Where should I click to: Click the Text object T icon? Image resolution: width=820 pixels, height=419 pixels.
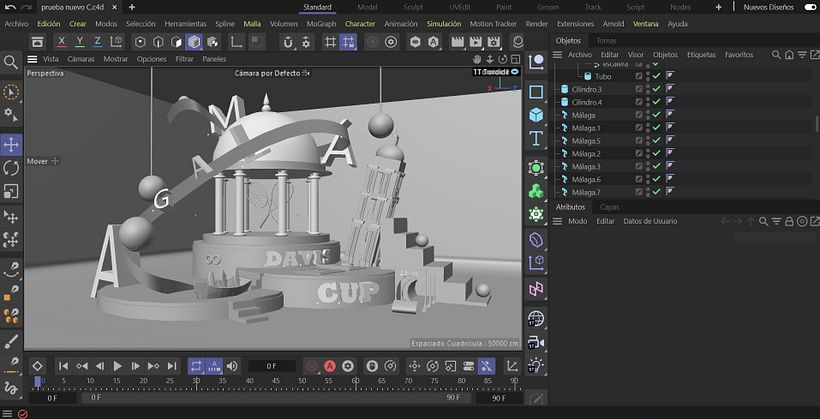point(536,139)
